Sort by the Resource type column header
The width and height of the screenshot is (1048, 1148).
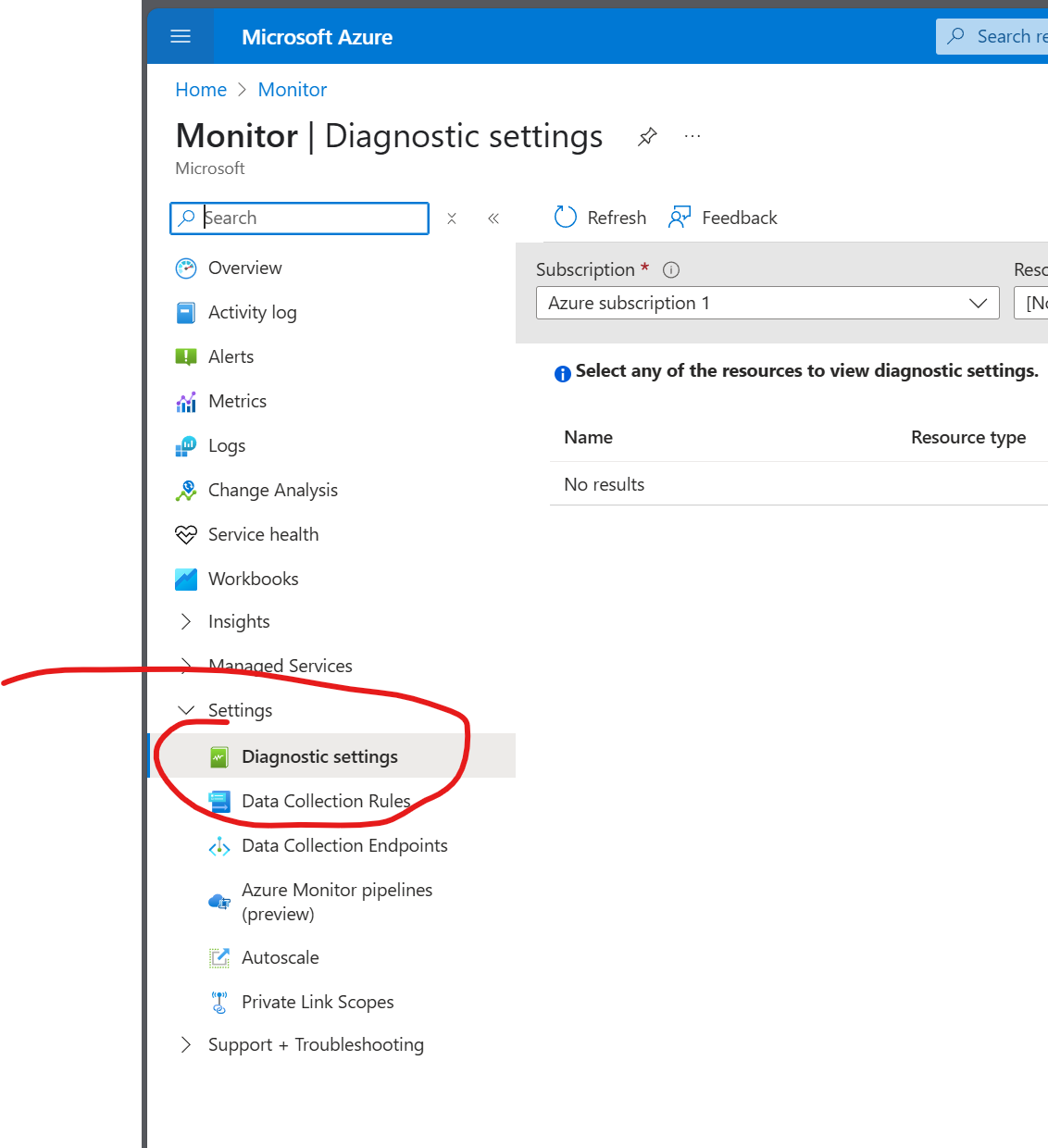[968, 438]
